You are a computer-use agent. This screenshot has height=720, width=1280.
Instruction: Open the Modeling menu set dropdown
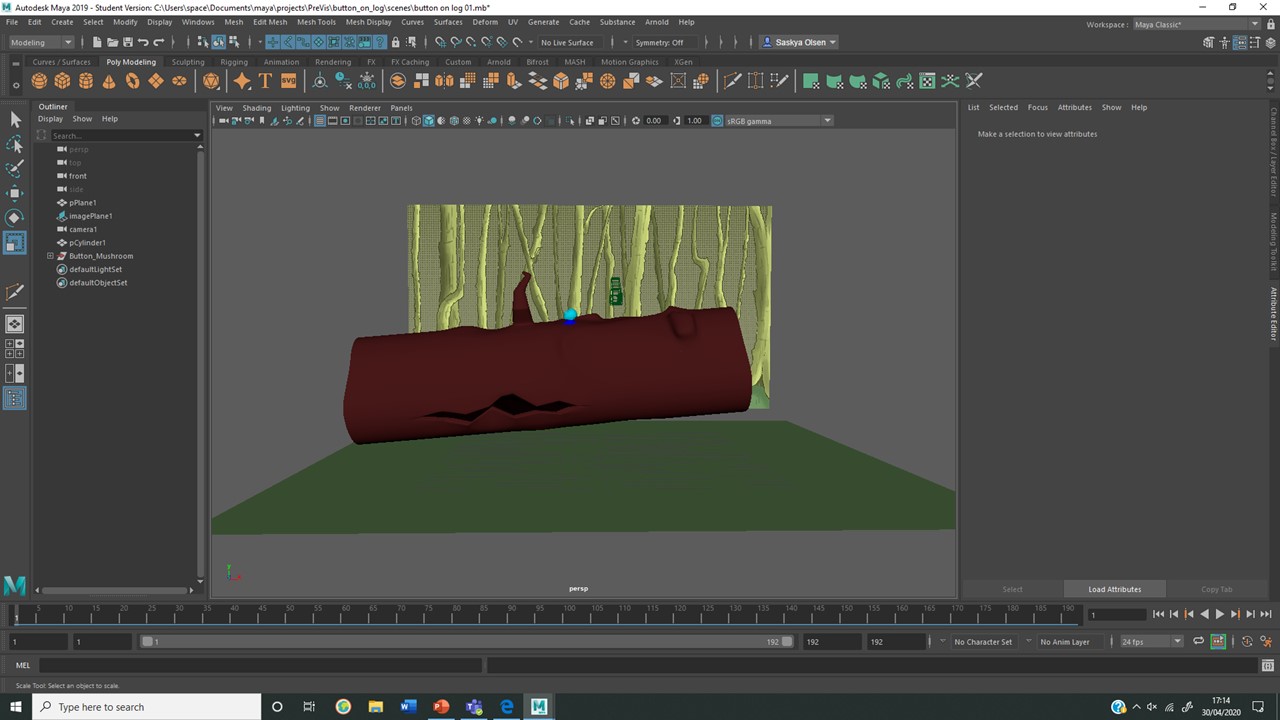tap(41, 42)
